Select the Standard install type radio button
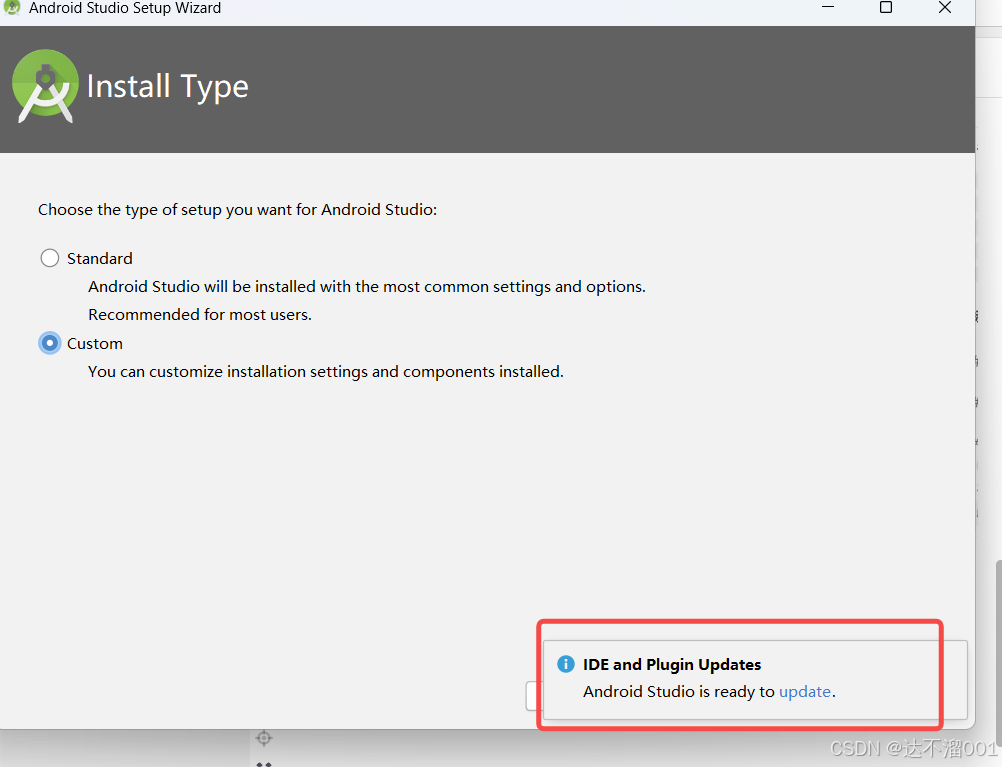1002x767 pixels. point(50,258)
